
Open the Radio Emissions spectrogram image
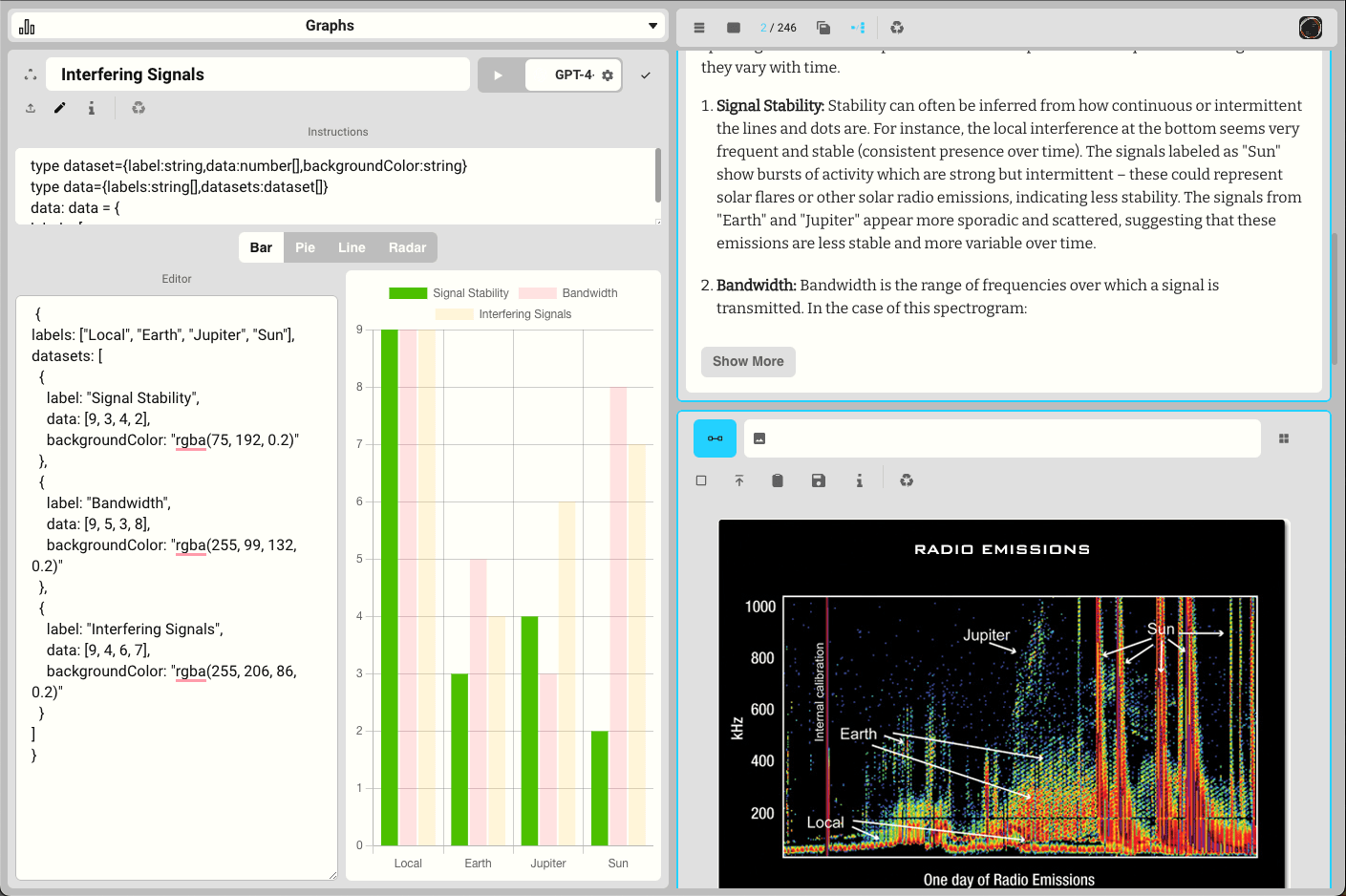coord(1002,704)
